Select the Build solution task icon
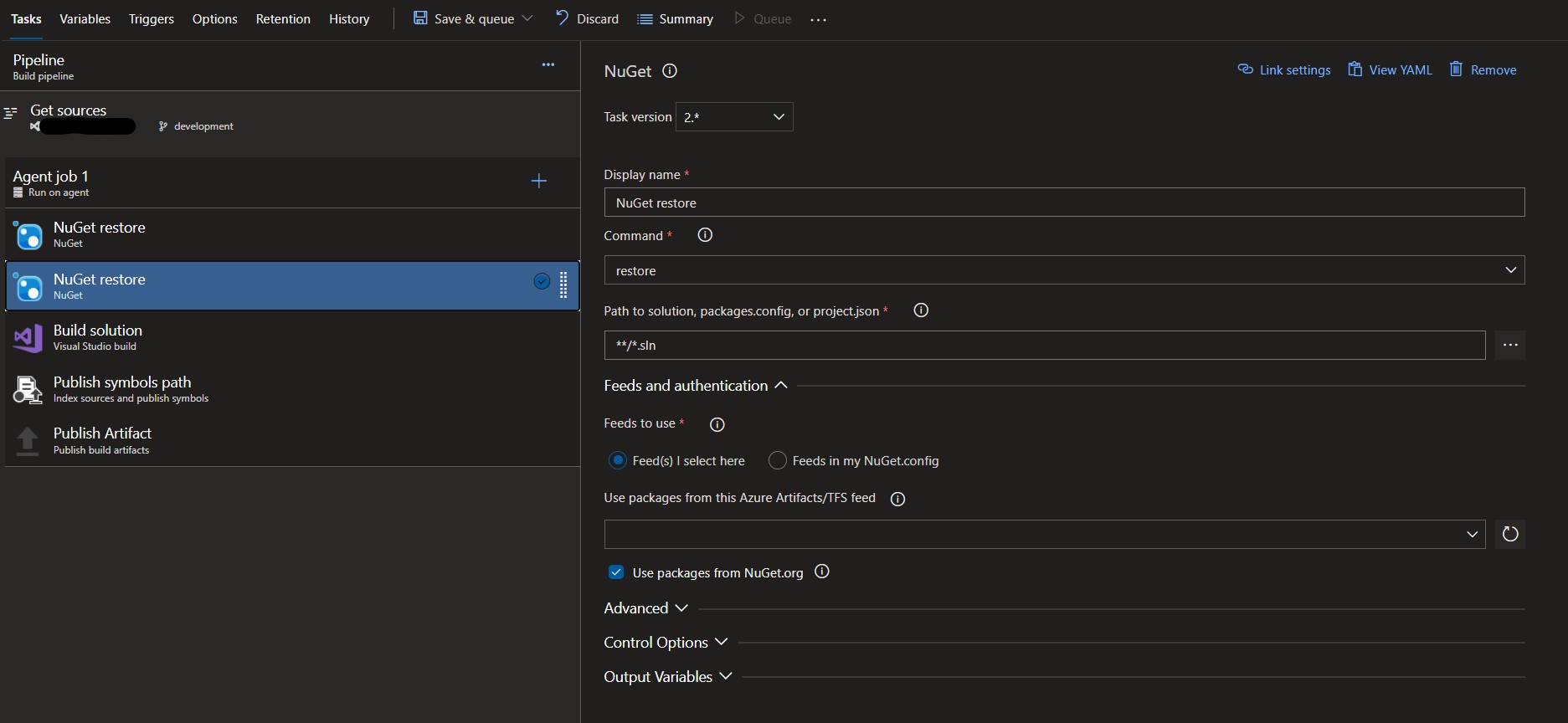This screenshot has height=723, width=1568. click(28, 338)
